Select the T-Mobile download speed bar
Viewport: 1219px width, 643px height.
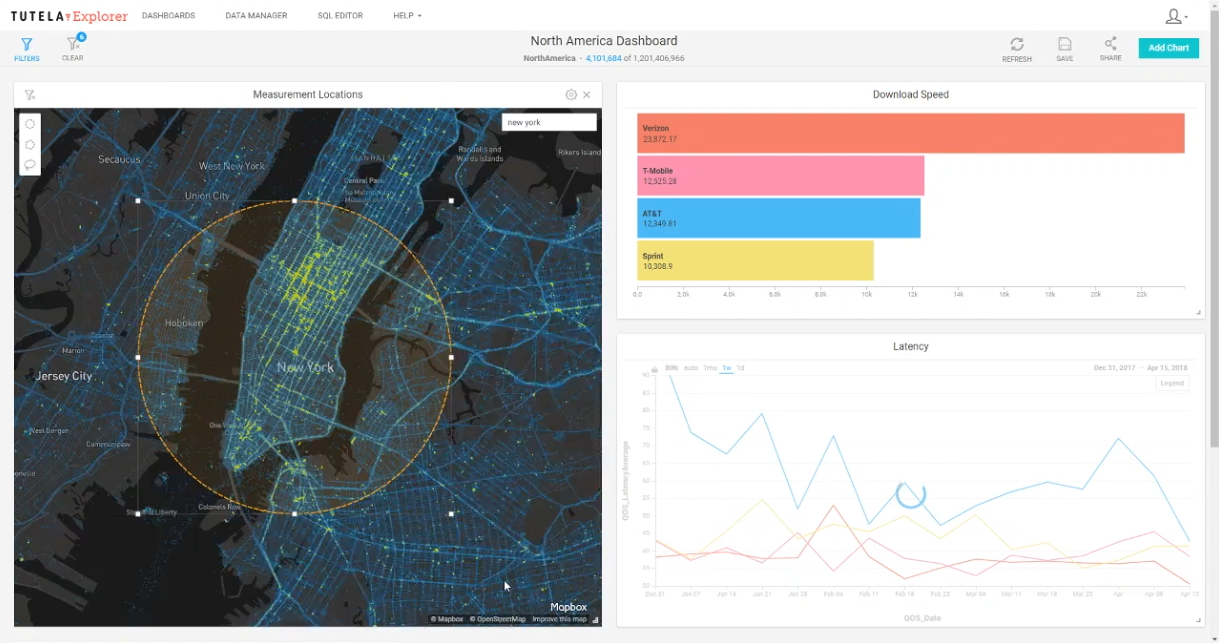click(x=781, y=176)
